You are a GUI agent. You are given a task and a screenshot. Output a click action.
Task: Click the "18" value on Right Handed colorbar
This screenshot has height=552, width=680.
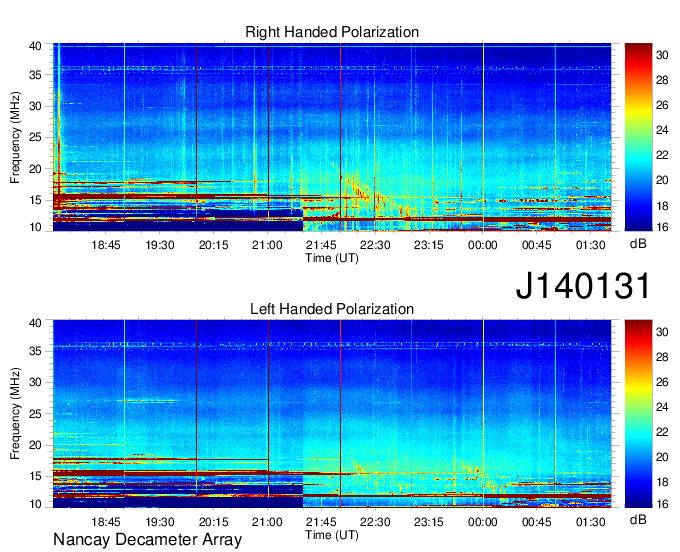click(662, 206)
